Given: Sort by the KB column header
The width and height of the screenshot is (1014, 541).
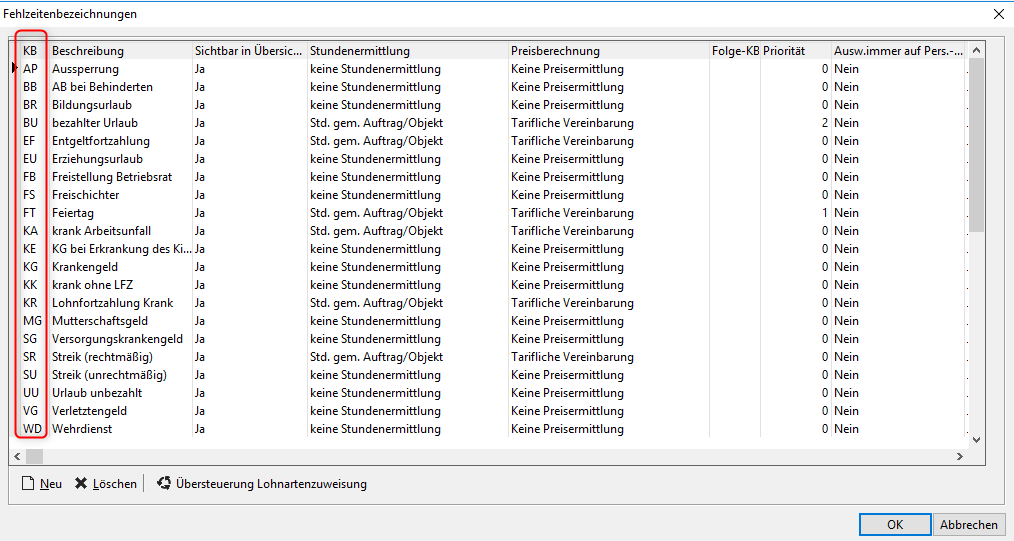Looking at the screenshot, I should coord(30,51).
